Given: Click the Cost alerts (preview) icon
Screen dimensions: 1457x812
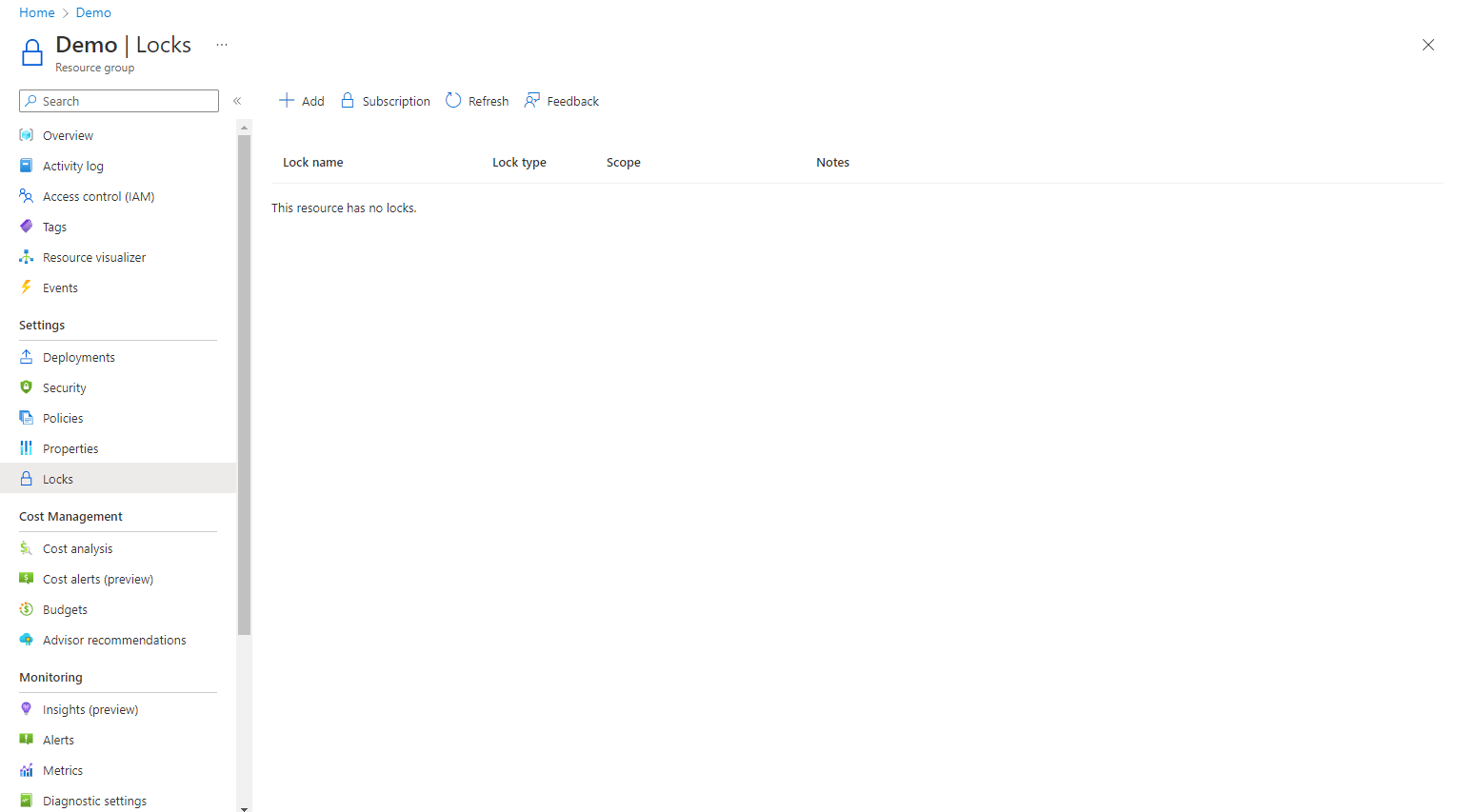Looking at the screenshot, I should coord(27,579).
